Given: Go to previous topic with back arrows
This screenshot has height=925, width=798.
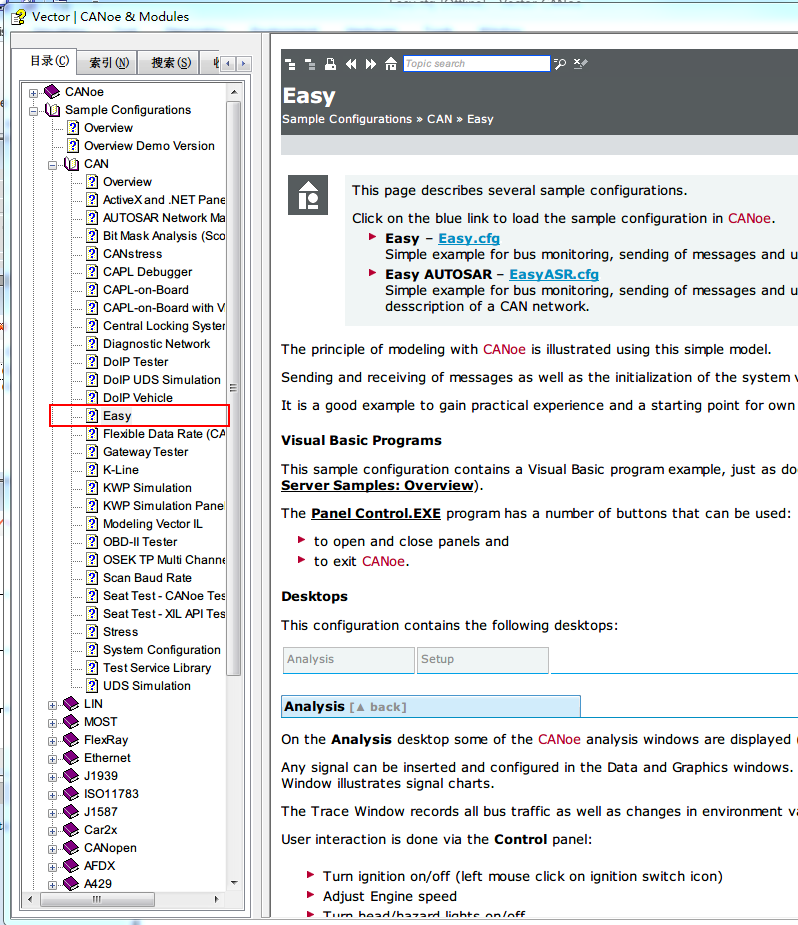Looking at the screenshot, I should point(351,64).
